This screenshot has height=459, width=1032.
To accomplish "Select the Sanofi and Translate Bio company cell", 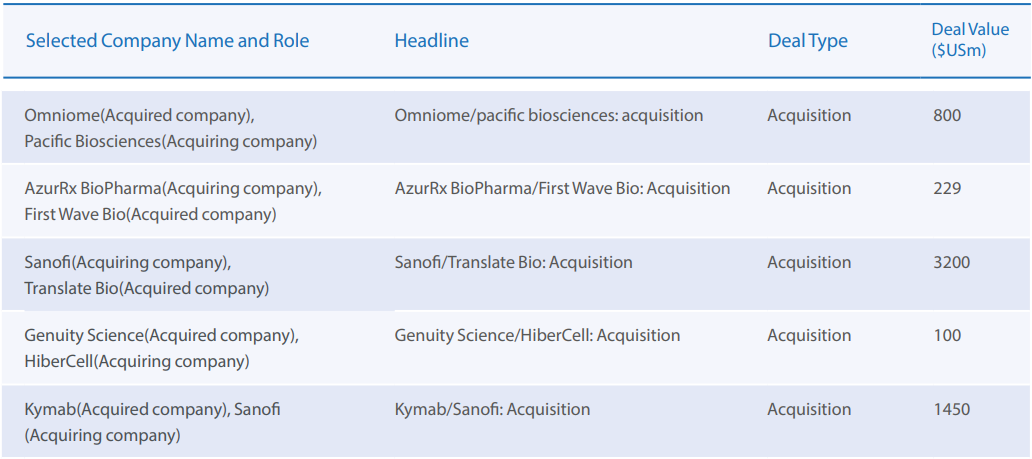I will pyautogui.click(x=146, y=276).
